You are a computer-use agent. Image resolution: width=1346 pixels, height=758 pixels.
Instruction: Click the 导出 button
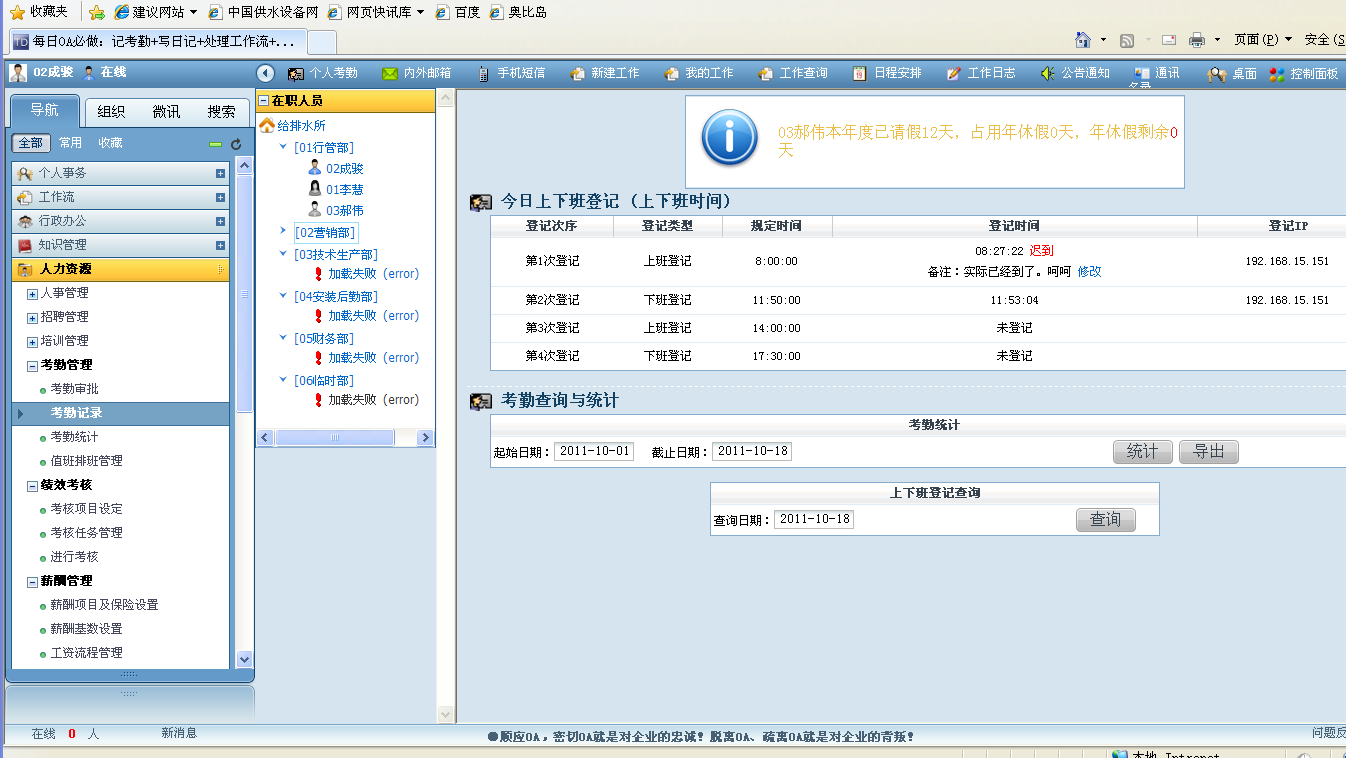click(x=1209, y=452)
